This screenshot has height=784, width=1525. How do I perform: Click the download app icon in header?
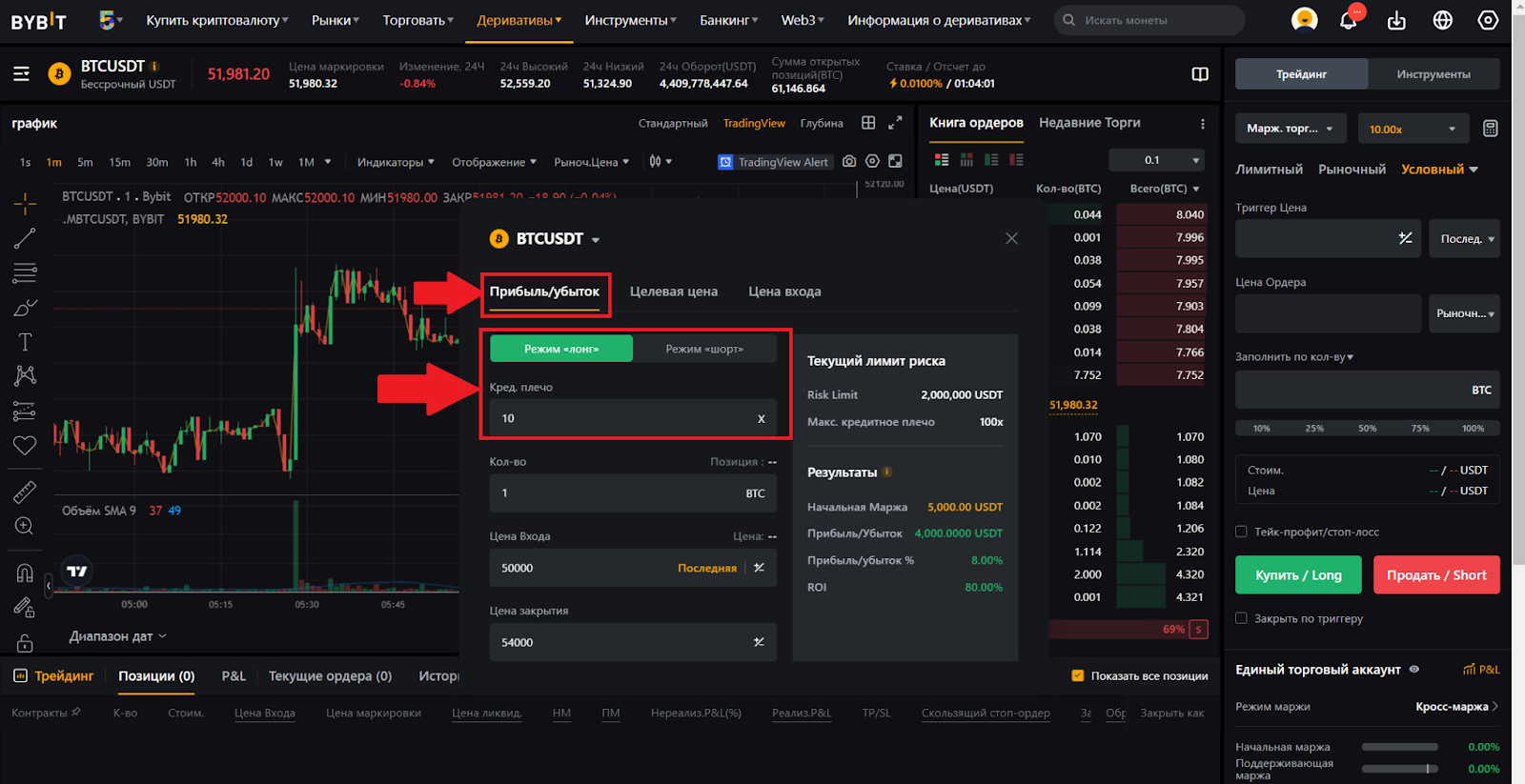[x=1396, y=20]
